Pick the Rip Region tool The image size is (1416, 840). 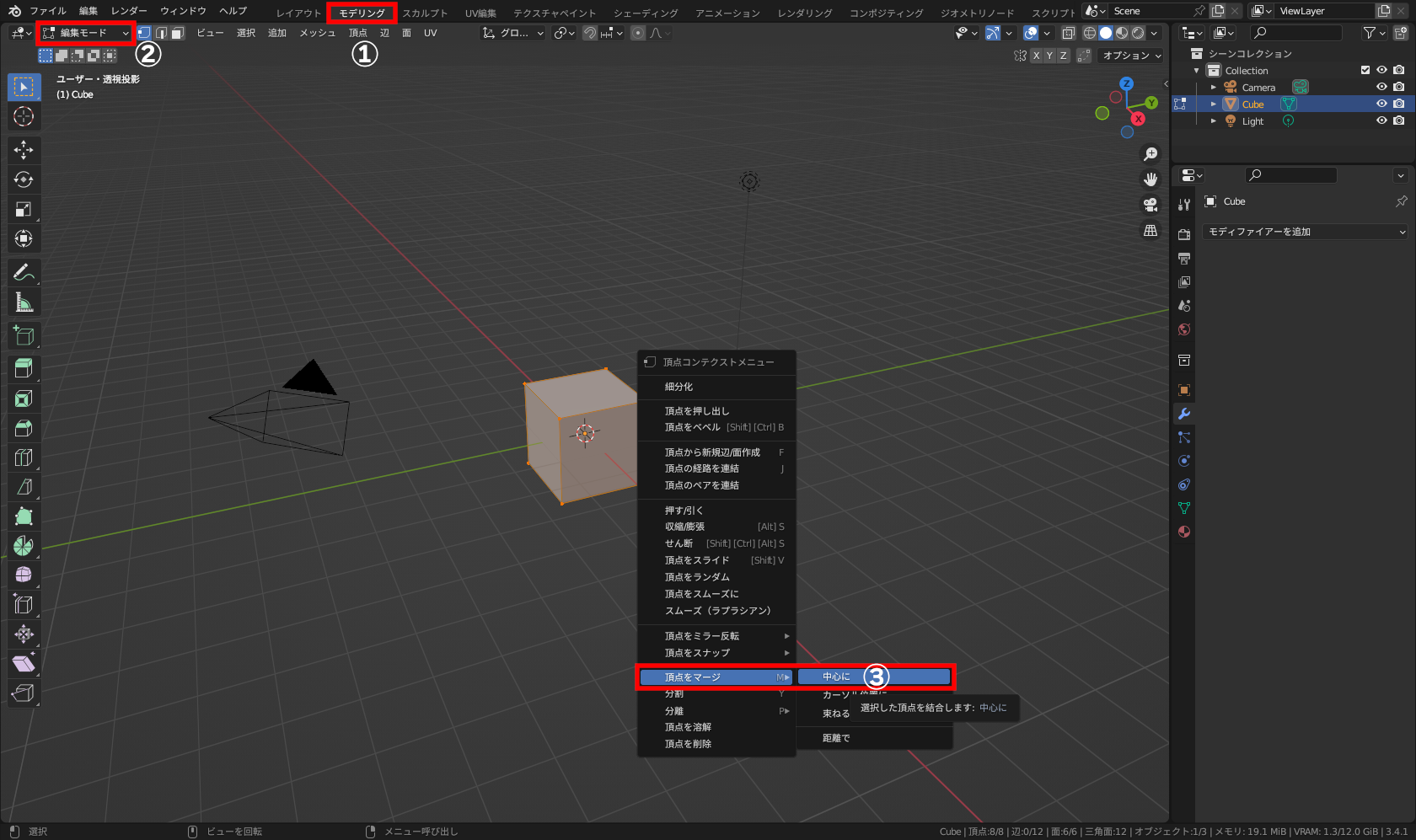pyautogui.click(x=24, y=693)
